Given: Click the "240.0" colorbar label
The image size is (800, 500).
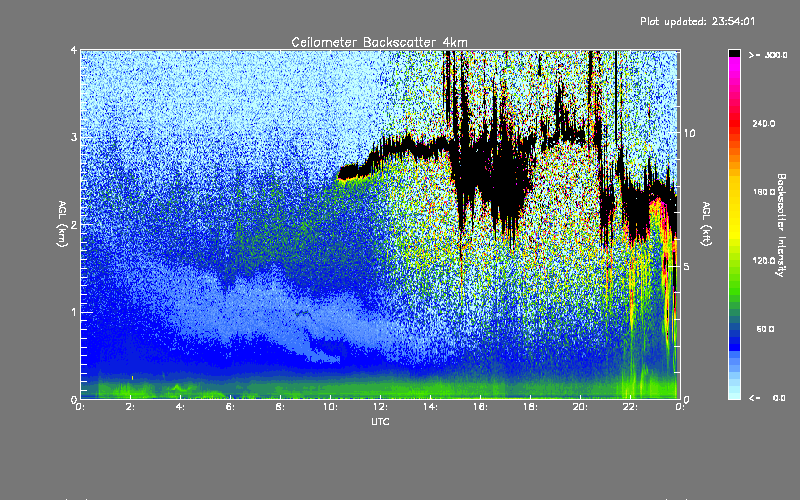Looking at the screenshot, I should [x=764, y=123].
